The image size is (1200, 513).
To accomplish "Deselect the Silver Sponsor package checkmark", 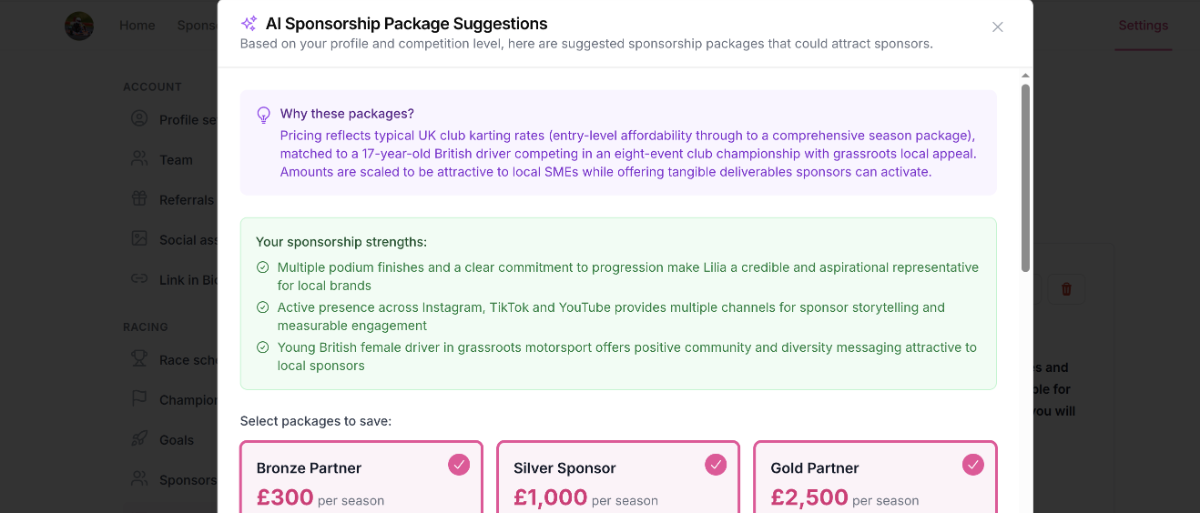I will [716, 464].
